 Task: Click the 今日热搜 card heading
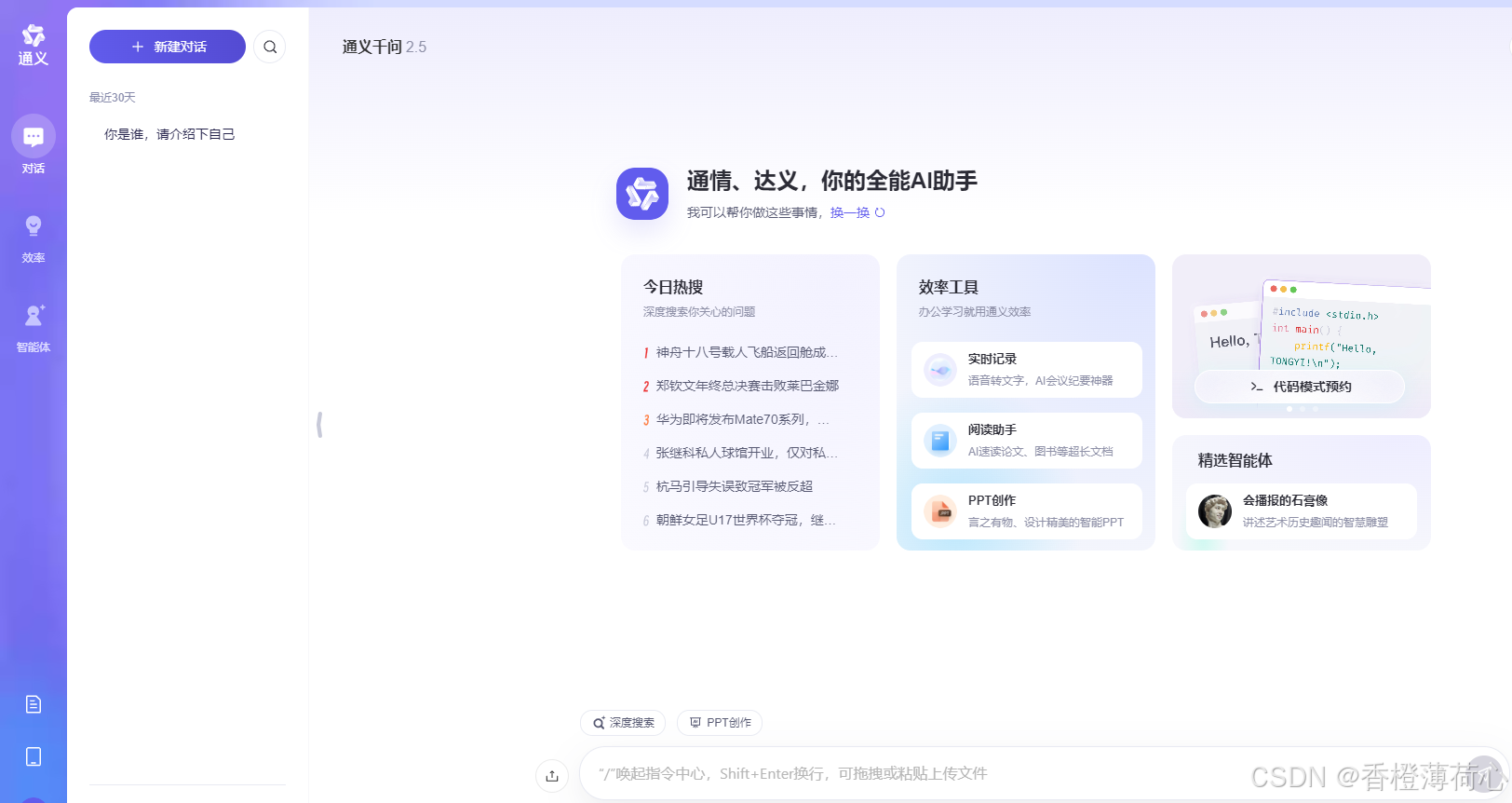coord(673,287)
